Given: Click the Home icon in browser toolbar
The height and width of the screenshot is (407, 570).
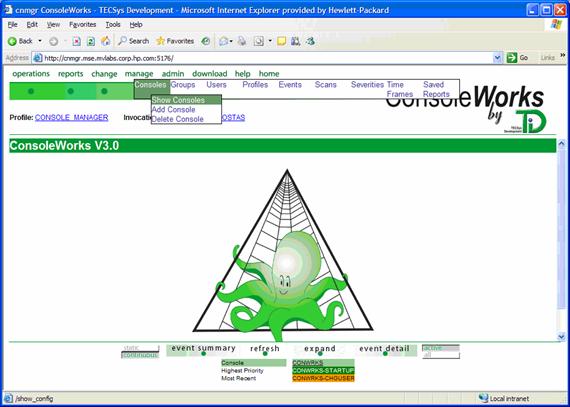Looking at the screenshot, I should coord(105,41).
